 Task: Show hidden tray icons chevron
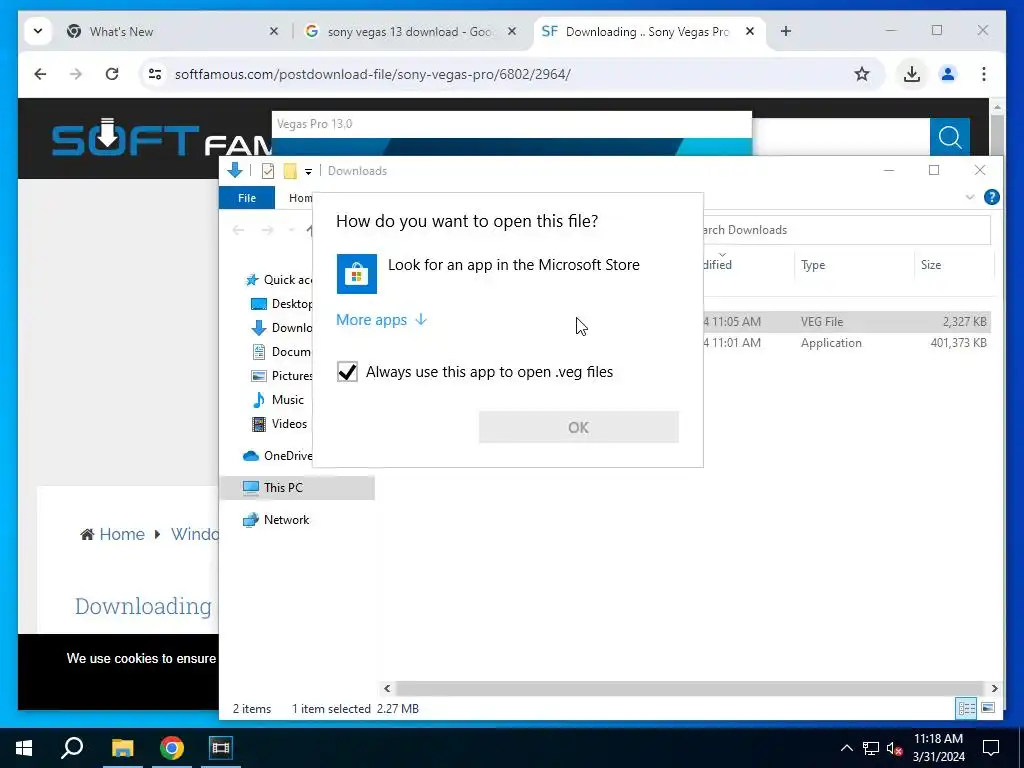(x=846, y=748)
